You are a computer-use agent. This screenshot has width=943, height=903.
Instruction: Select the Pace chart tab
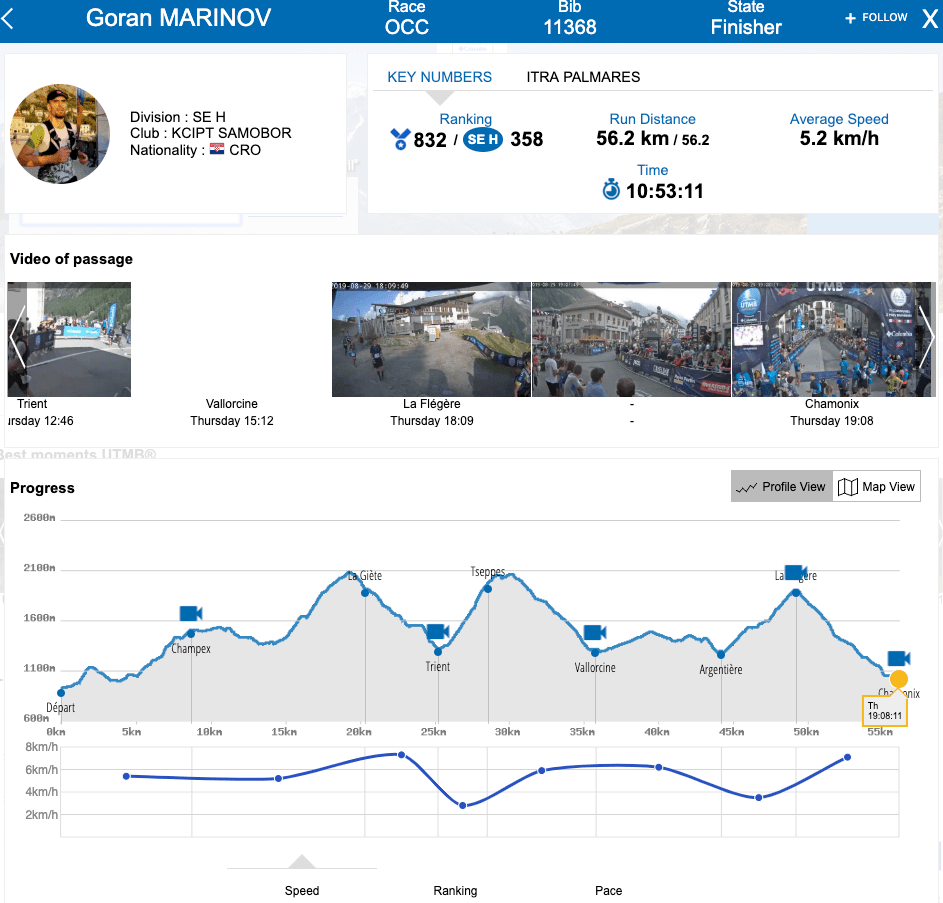[608, 890]
